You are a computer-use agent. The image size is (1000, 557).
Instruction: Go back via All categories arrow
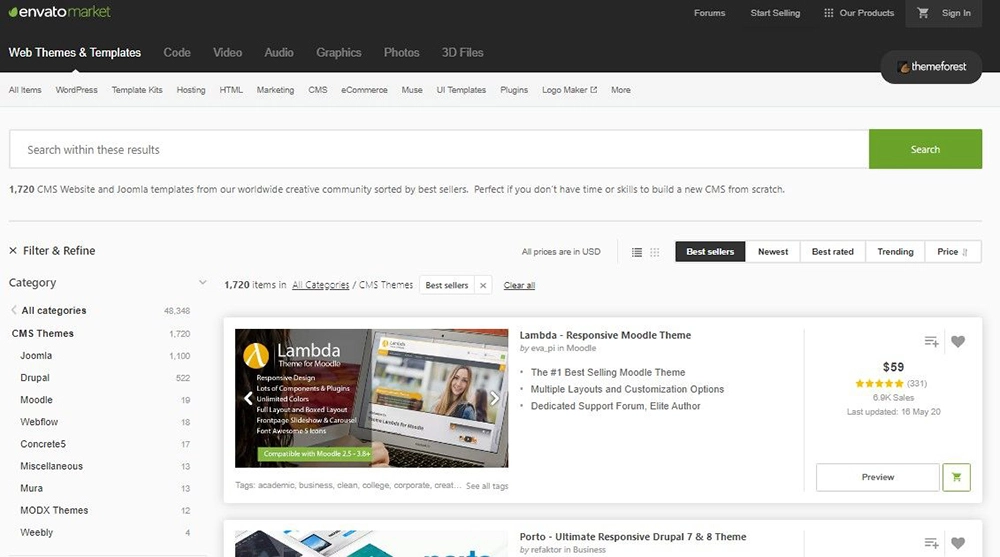14,310
